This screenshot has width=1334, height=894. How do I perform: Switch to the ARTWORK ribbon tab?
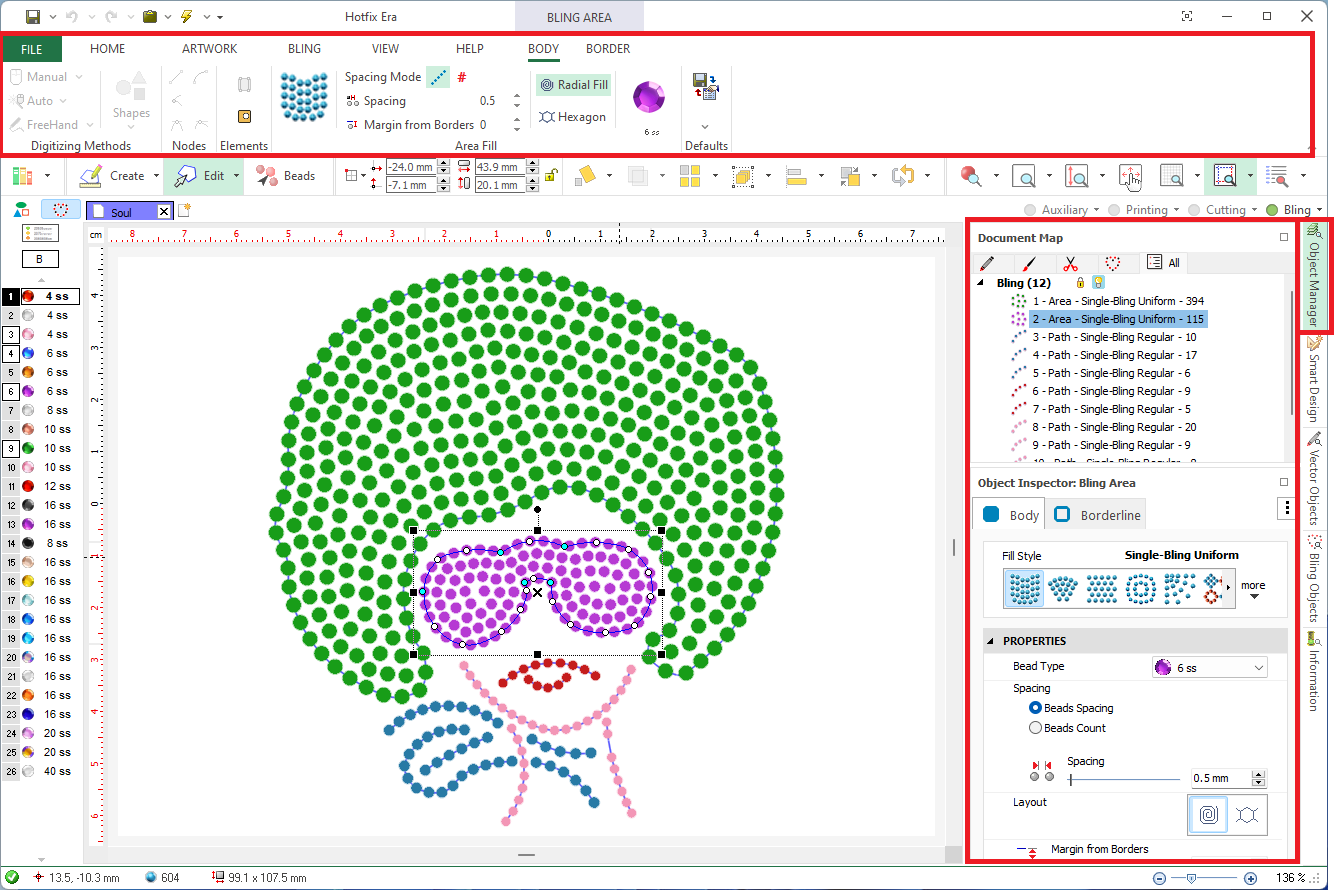210,49
